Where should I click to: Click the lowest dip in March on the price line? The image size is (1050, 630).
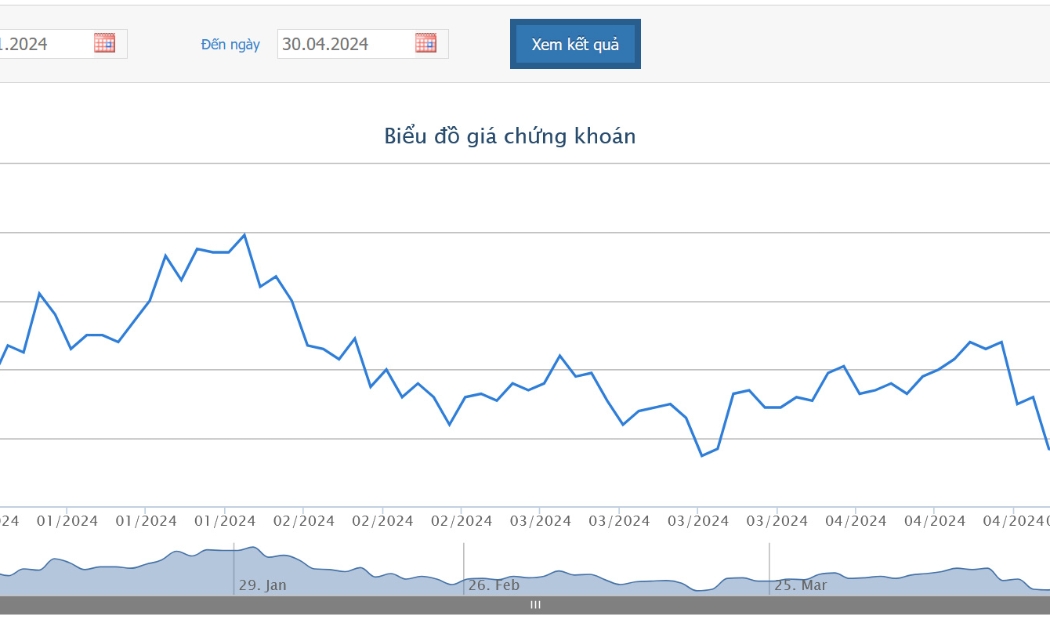point(702,456)
